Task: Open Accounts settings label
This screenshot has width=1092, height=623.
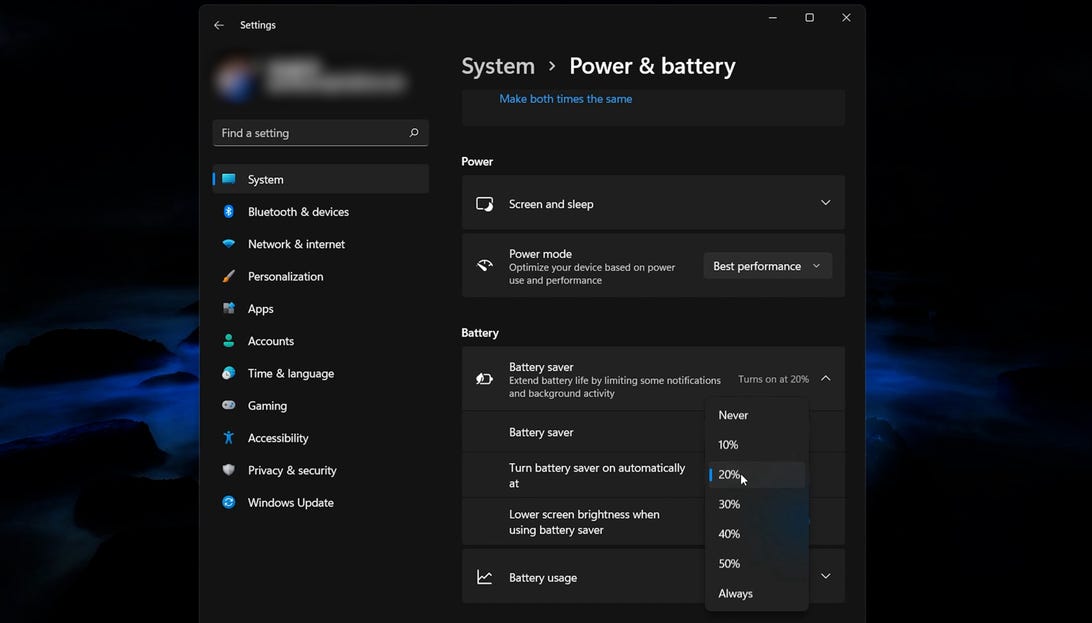Action: [x=271, y=341]
